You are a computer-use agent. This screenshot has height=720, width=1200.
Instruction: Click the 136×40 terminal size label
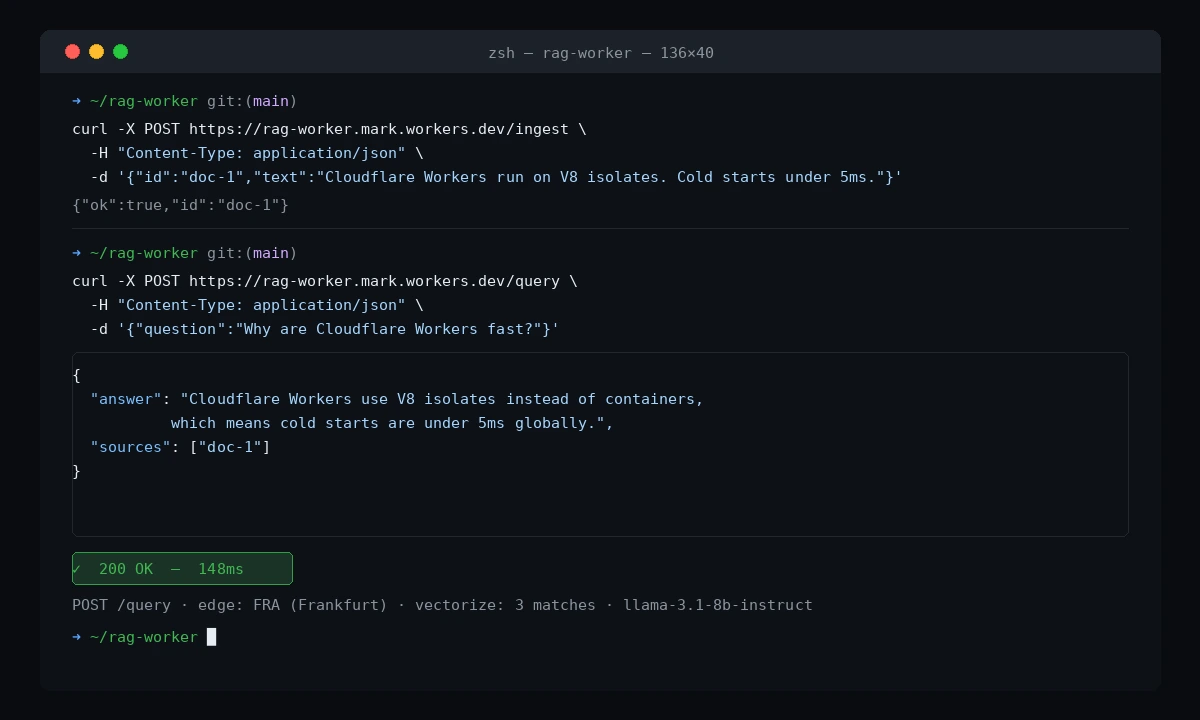click(687, 53)
